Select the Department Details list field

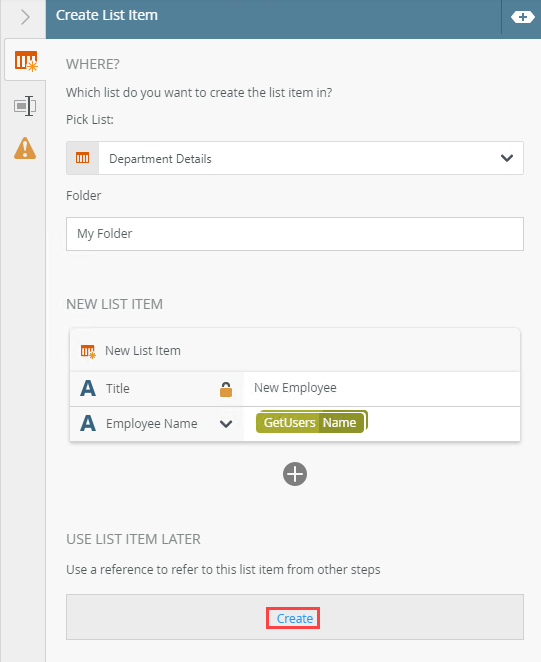pos(295,158)
